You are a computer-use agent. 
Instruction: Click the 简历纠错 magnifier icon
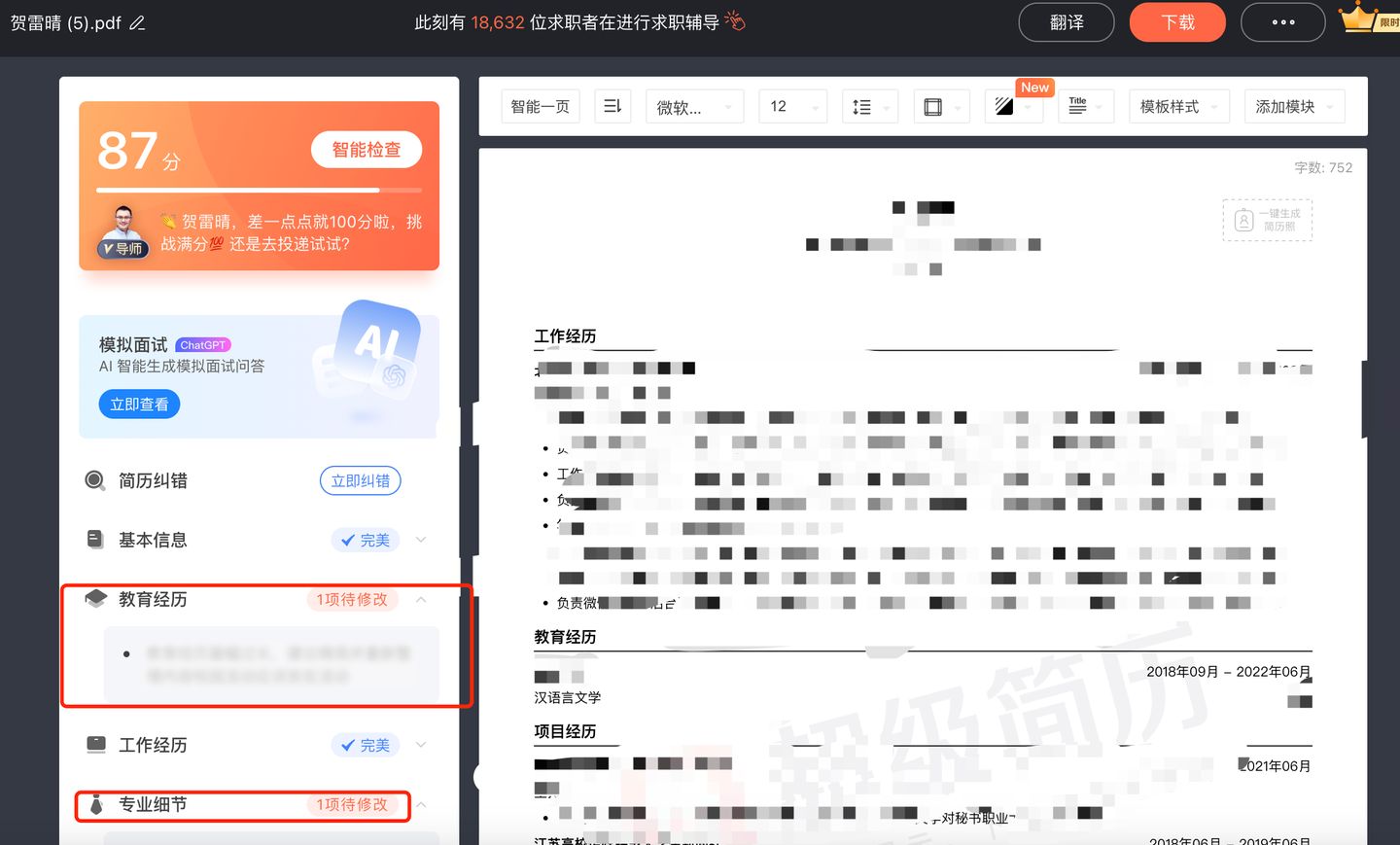click(x=95, y=480)
